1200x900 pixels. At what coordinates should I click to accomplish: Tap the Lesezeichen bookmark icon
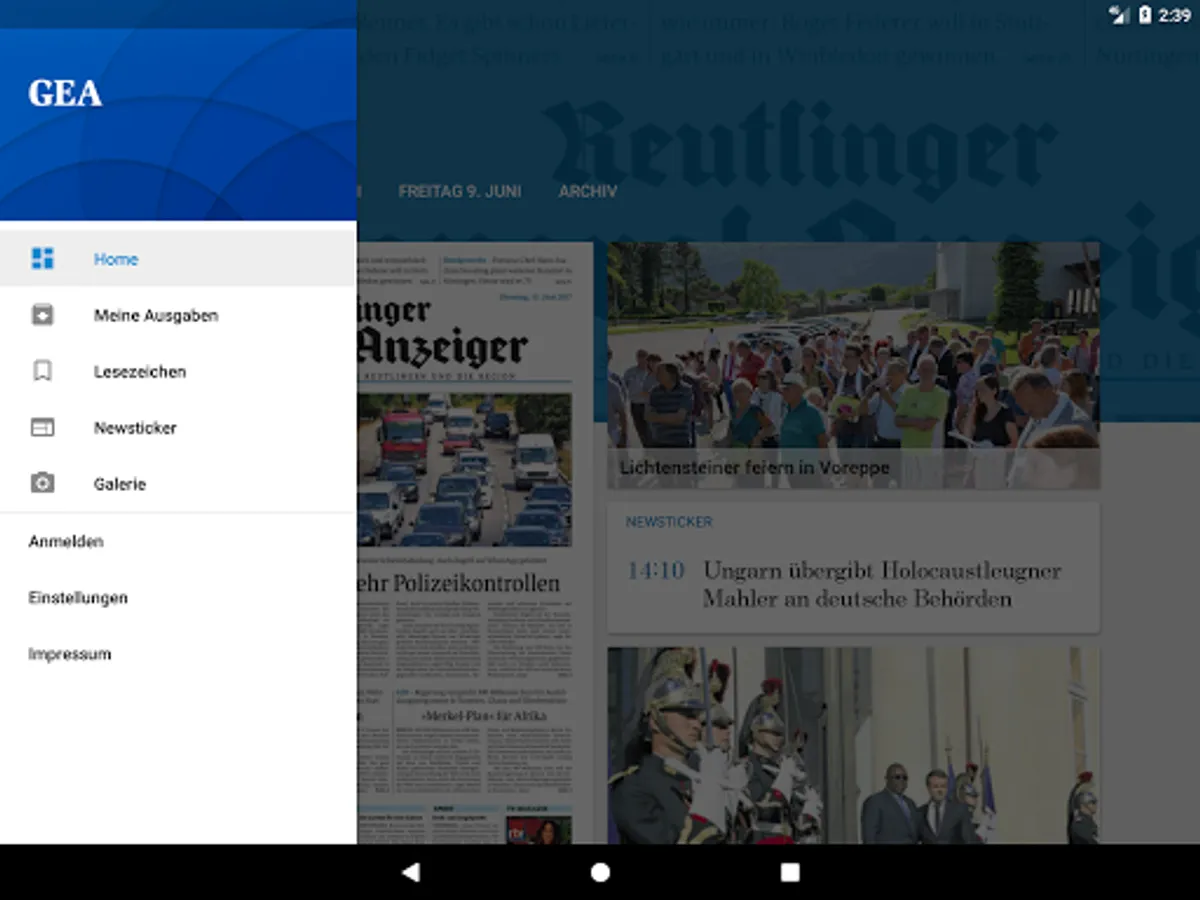[x=42, y=371]
